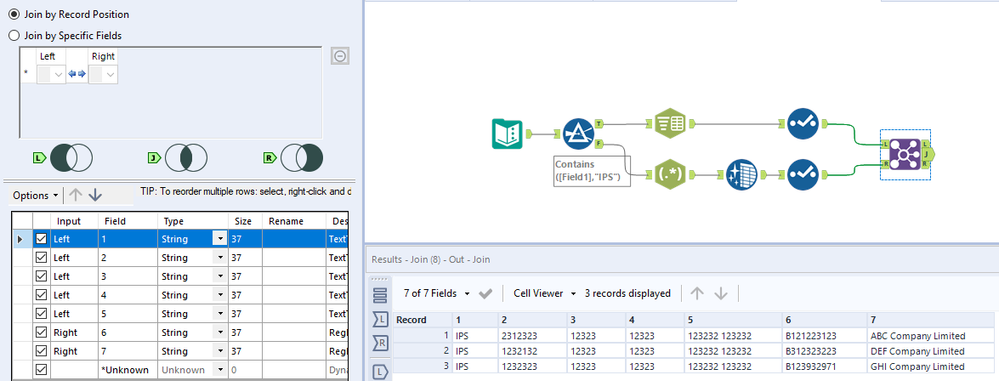Screen dimensions: 999x381
Task: Click the J inner join Venn icon
Action: [x=185, y=157]
